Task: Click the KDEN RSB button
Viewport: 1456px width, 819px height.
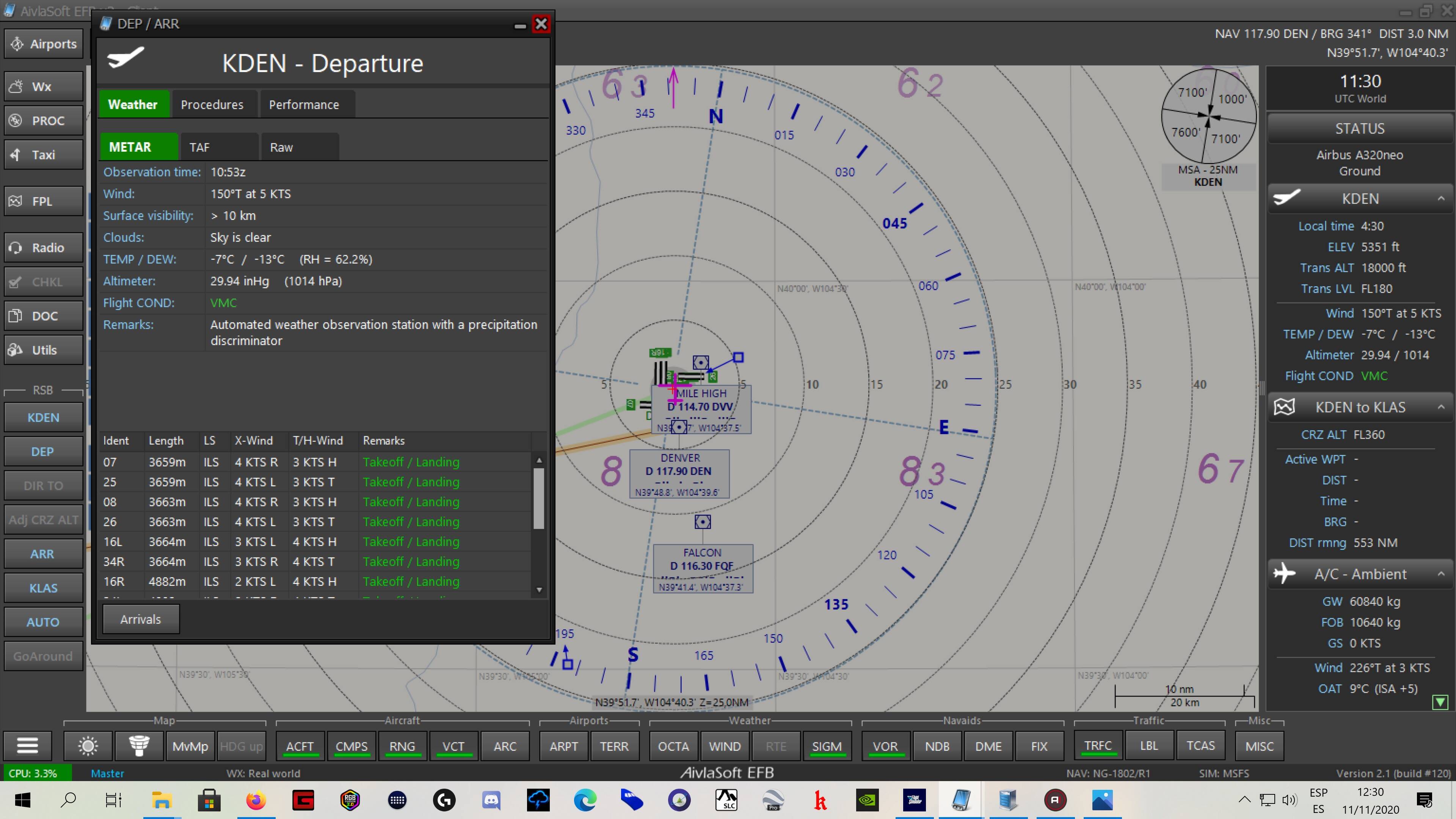Action: point(44,418)
